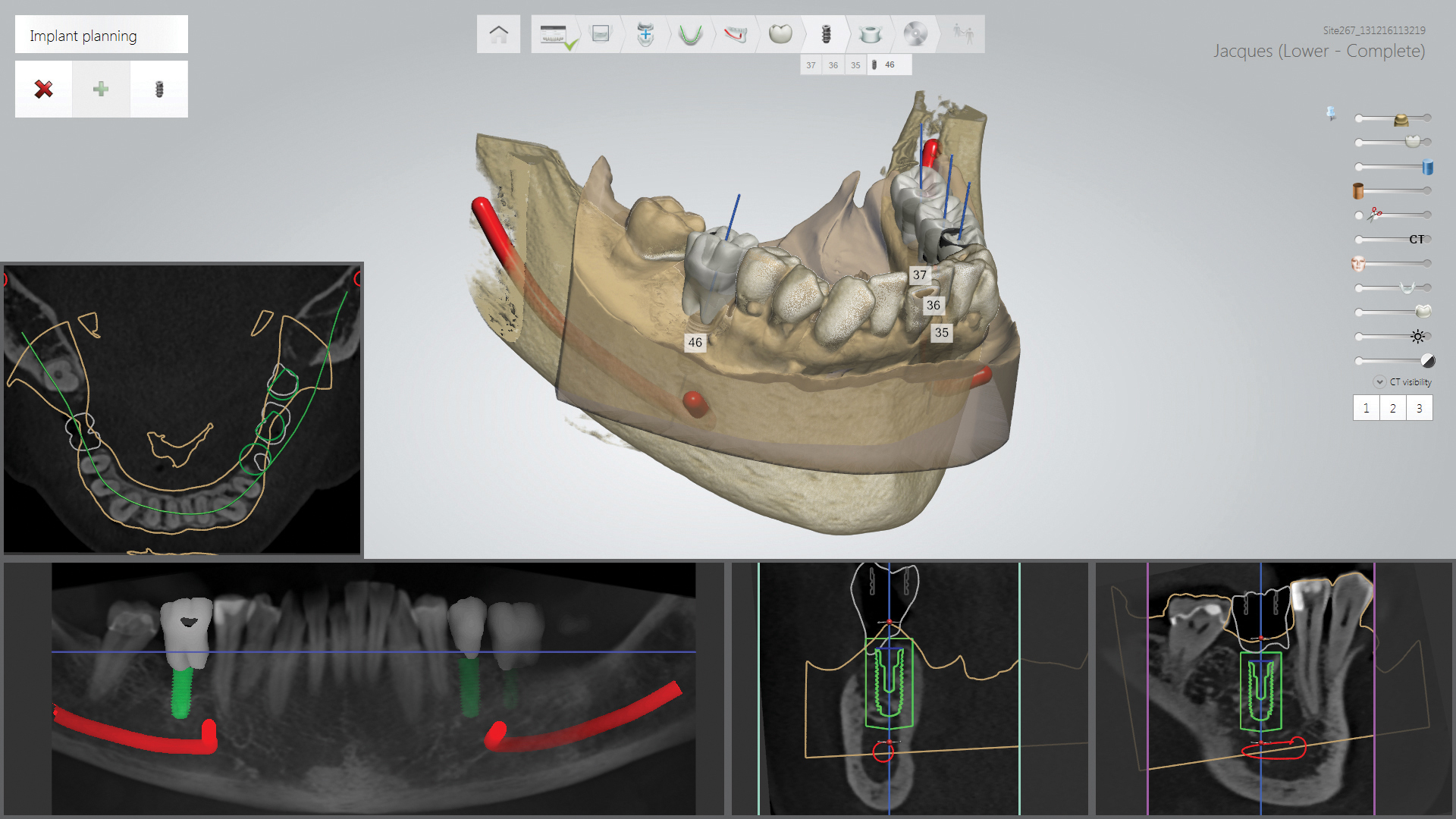
Task: Open the crown design step
Action: 780,34
